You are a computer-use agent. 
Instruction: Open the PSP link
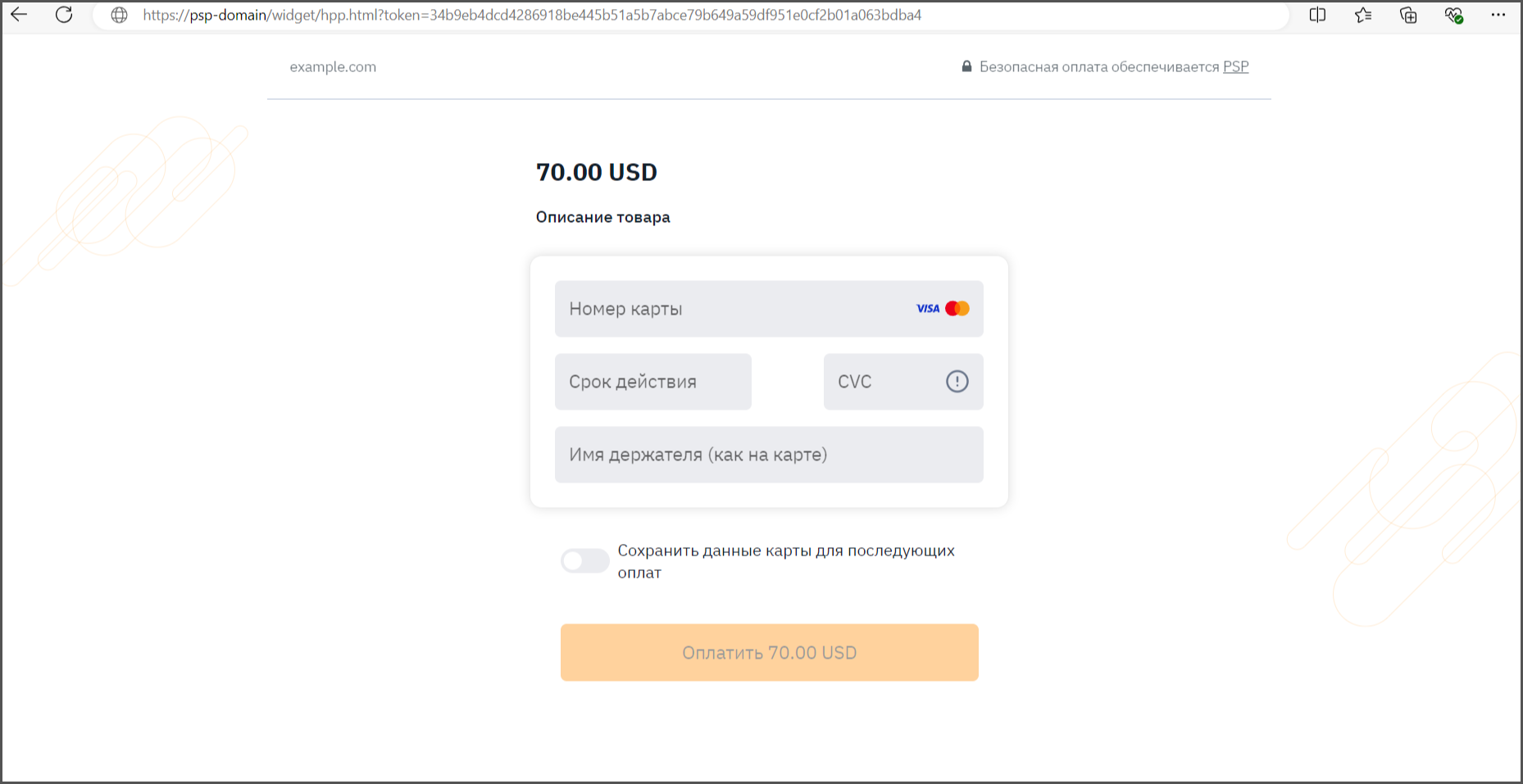pos(1235,66)
